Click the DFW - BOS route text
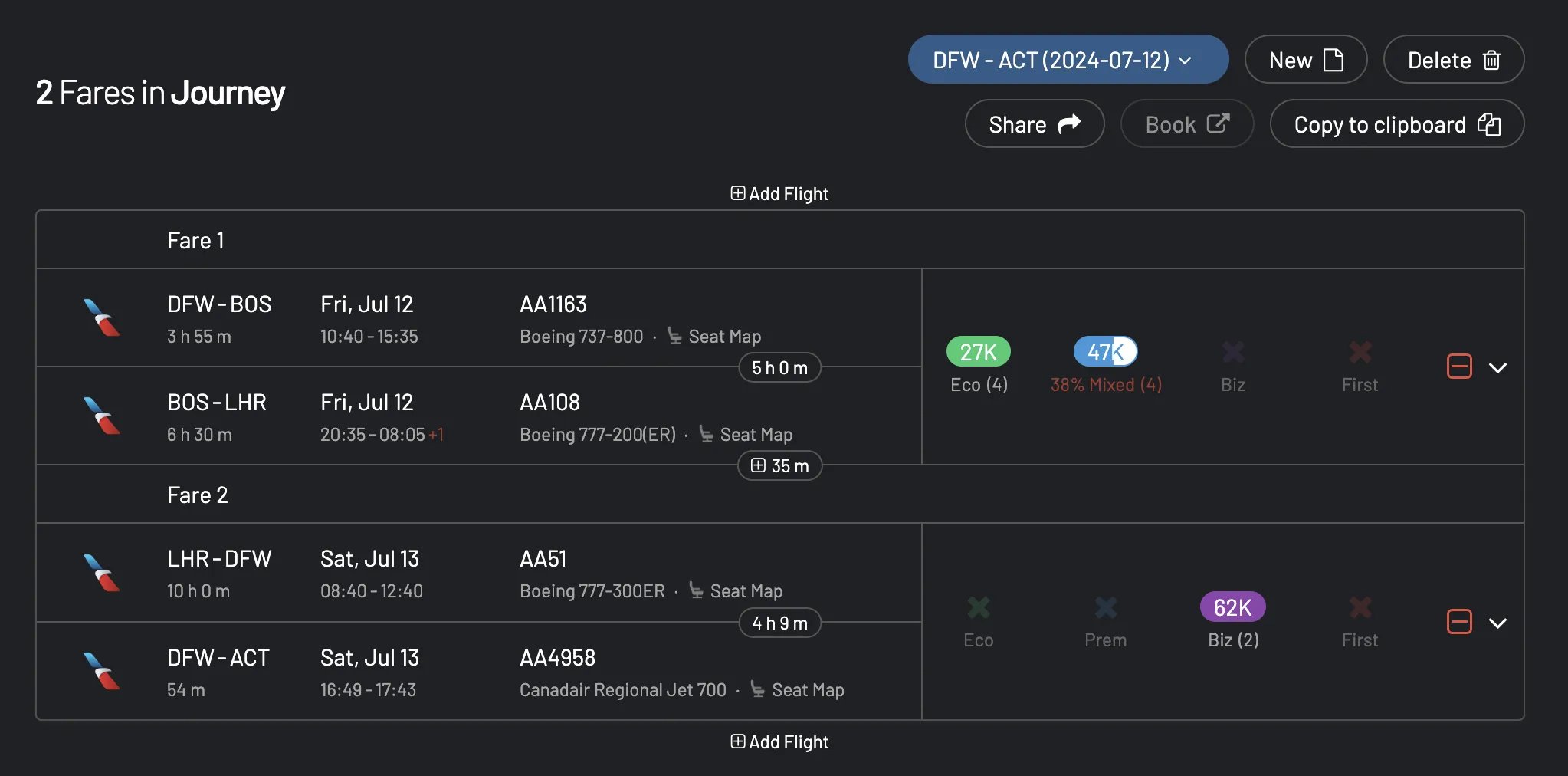The width and height of the screenshot is (1568, 776). pyautogui.click(x=219, y=304)
